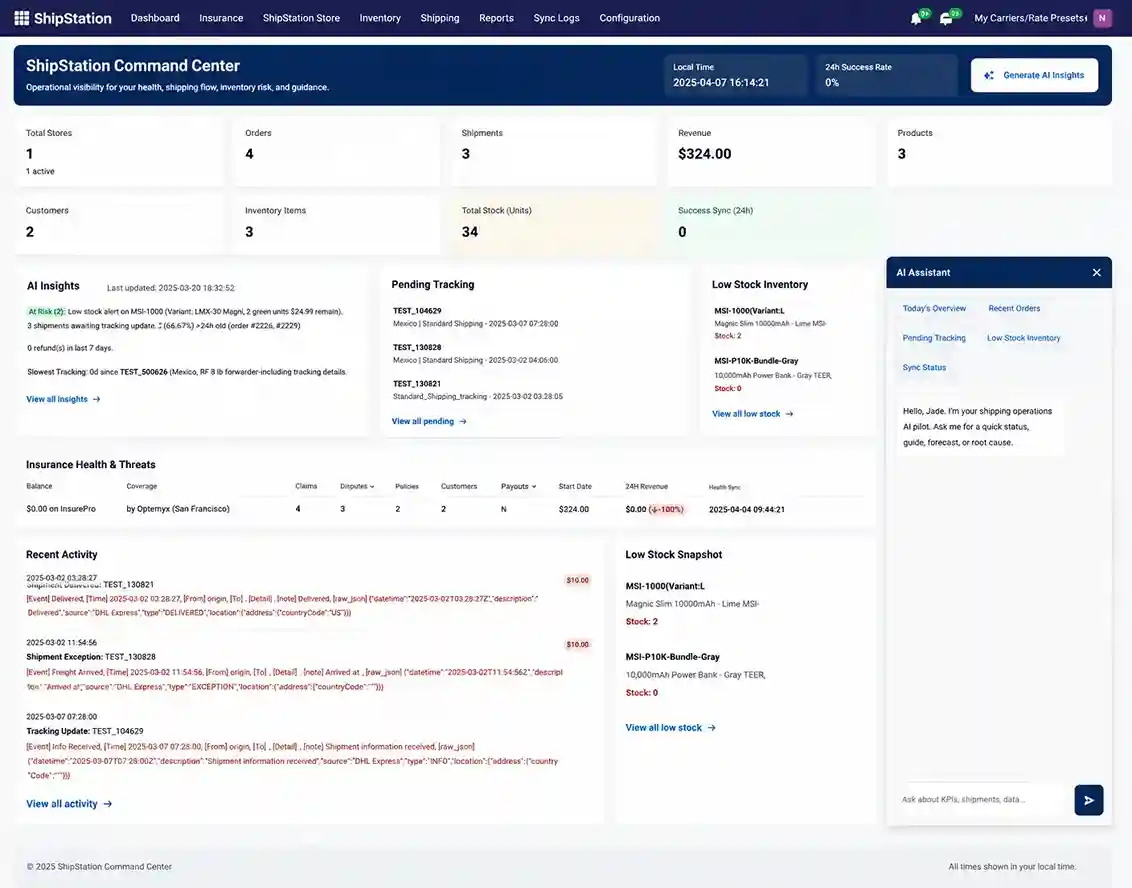This screenshot has height=888, width=1132.
Task: Select Pending Tracking quick prompt
Action: [933, 338]
